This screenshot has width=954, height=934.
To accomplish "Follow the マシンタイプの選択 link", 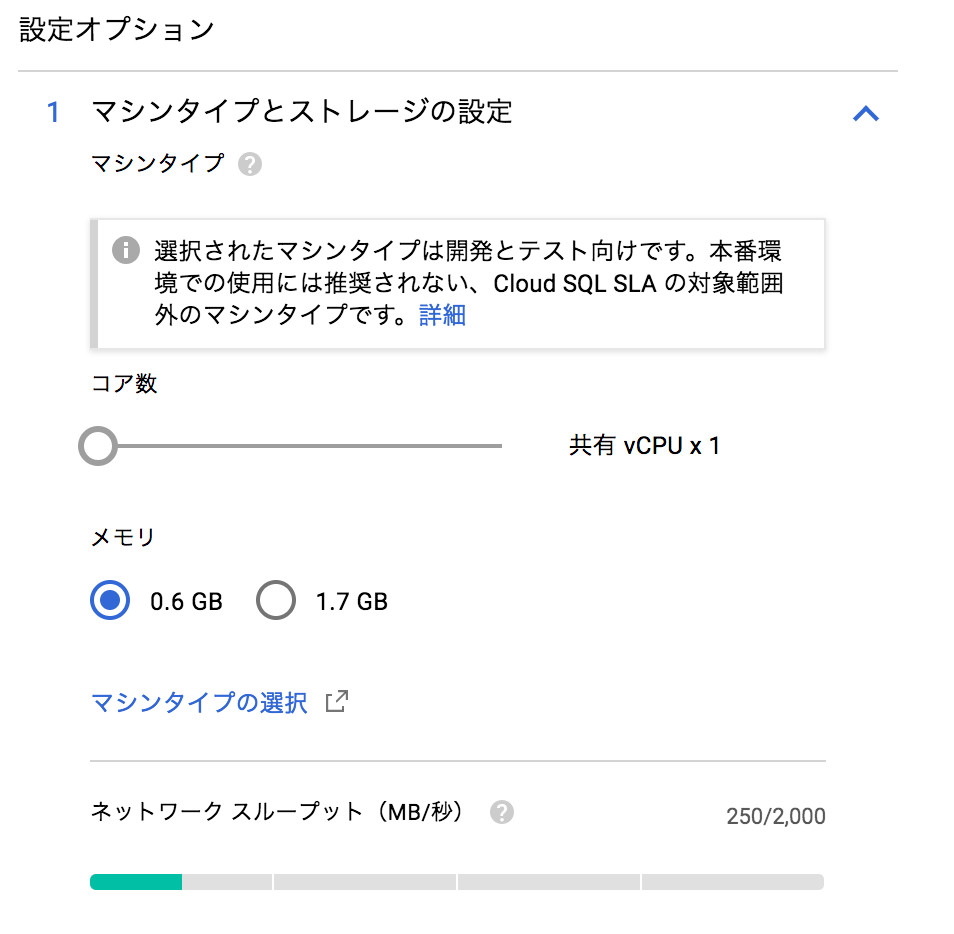I will click(199, 702).
